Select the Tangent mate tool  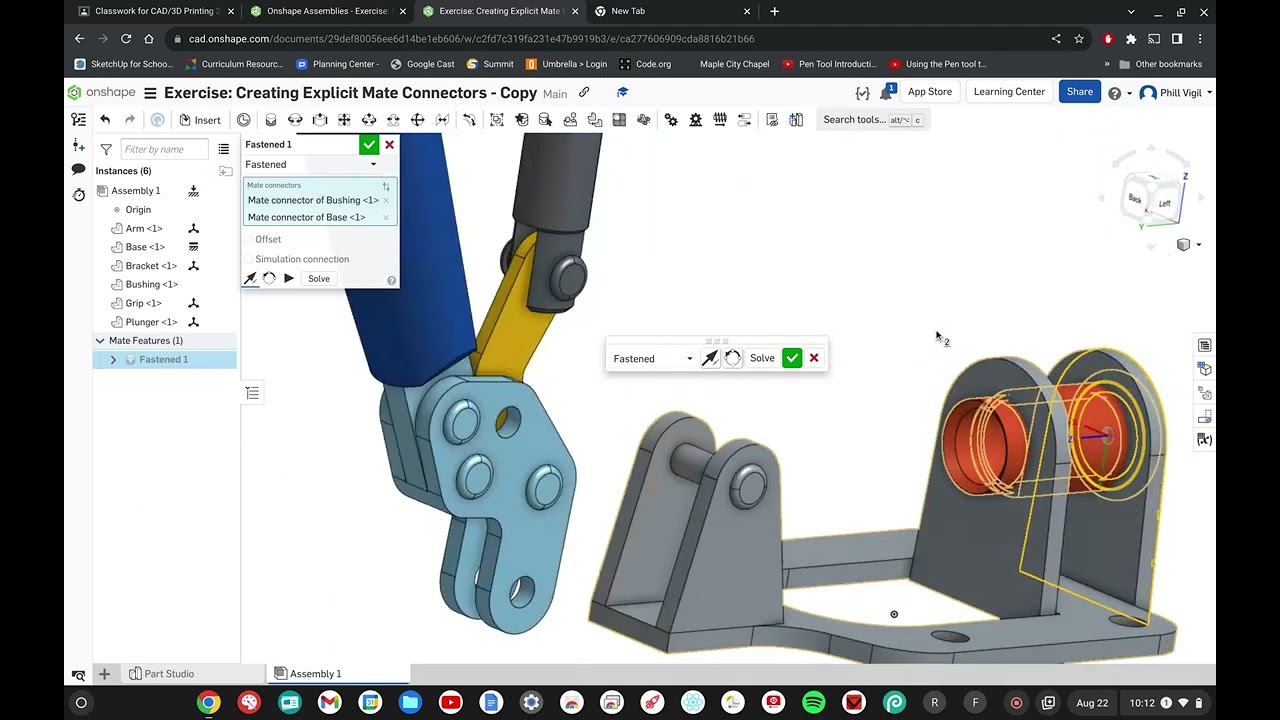(x=468, y=120)
